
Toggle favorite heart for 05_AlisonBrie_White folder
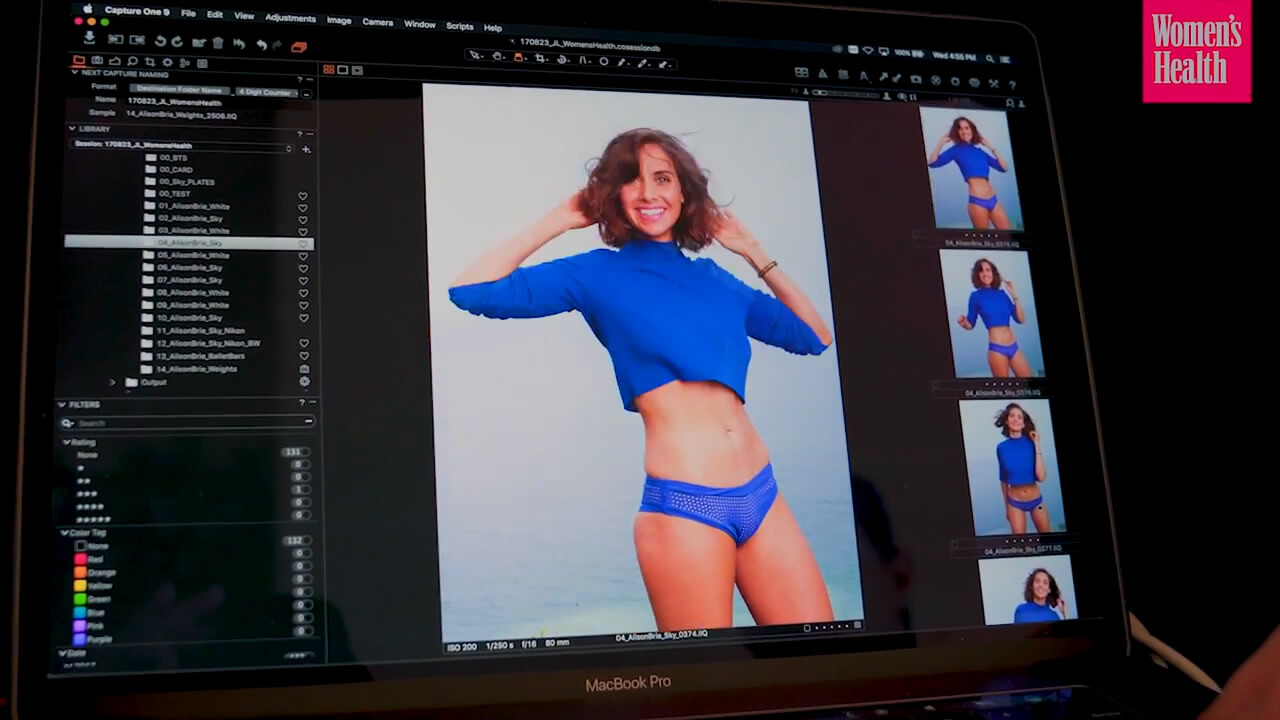[303, 256]
